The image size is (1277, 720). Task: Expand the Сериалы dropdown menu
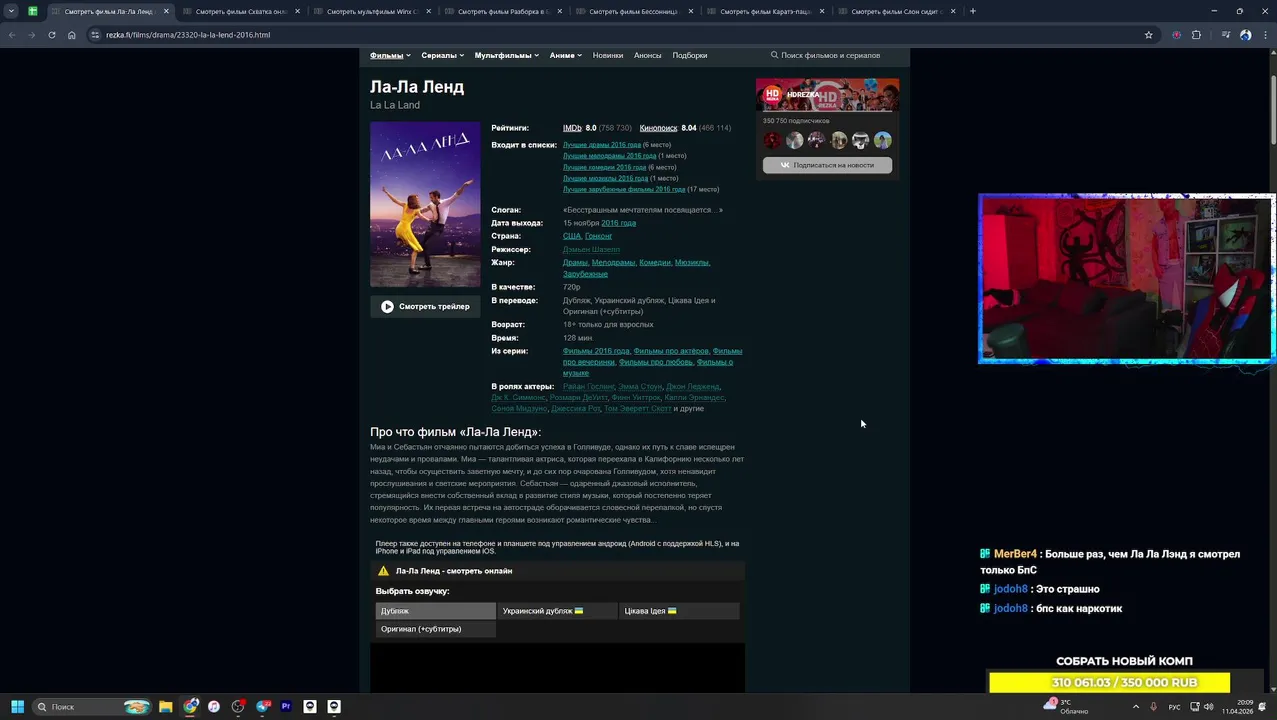pos(442,55)
